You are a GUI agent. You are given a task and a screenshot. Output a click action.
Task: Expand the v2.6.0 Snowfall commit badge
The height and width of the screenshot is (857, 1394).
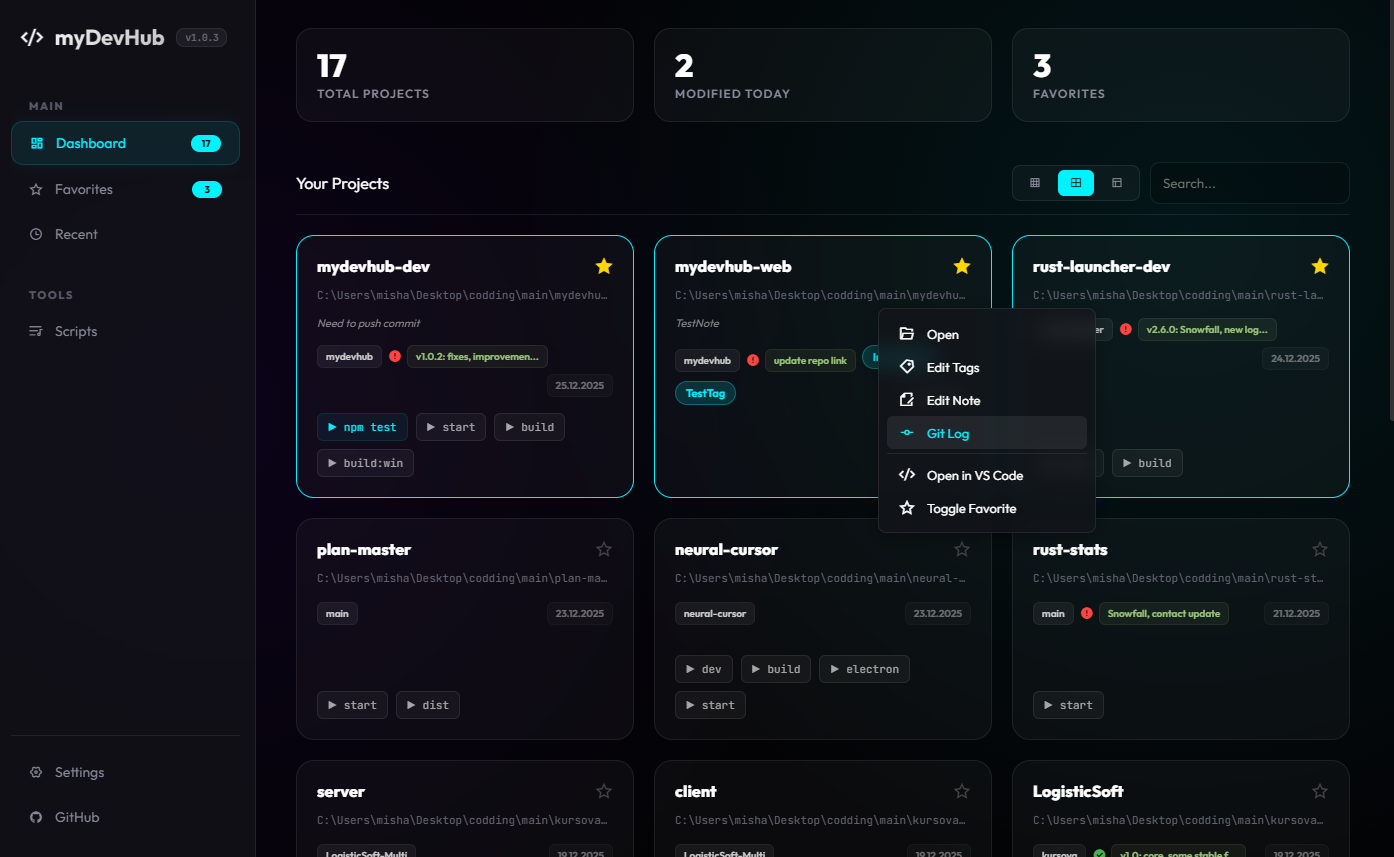1207,329
